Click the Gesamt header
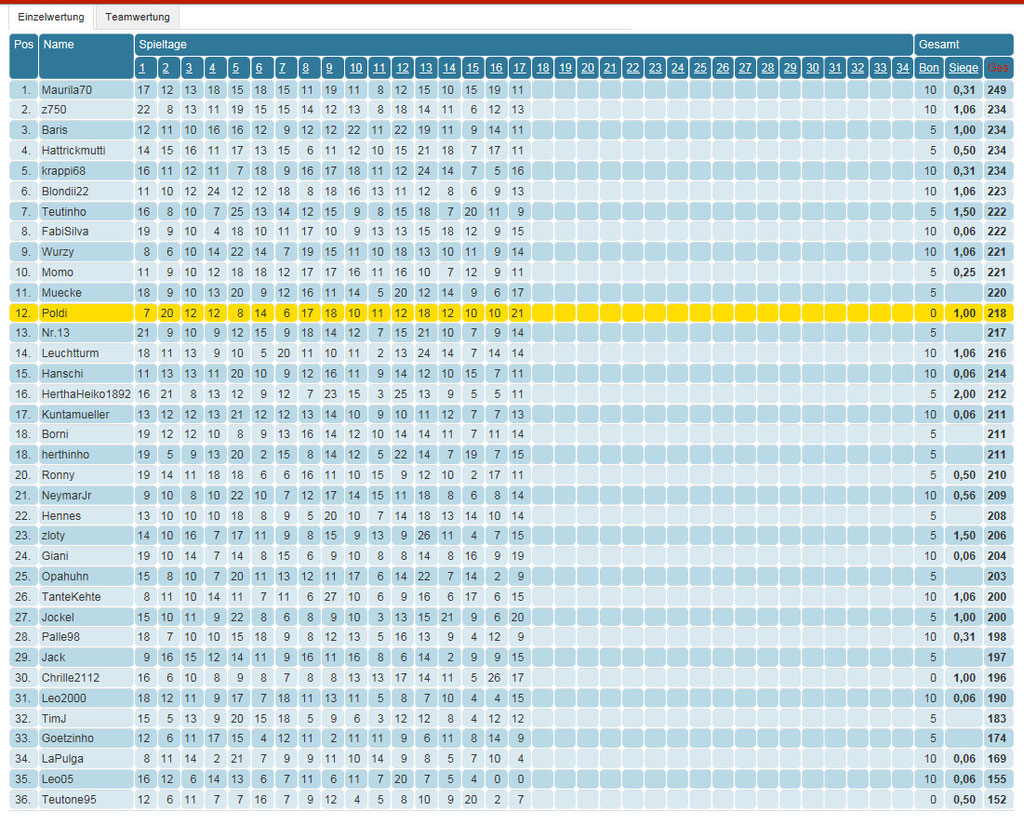 coord(963,44)
